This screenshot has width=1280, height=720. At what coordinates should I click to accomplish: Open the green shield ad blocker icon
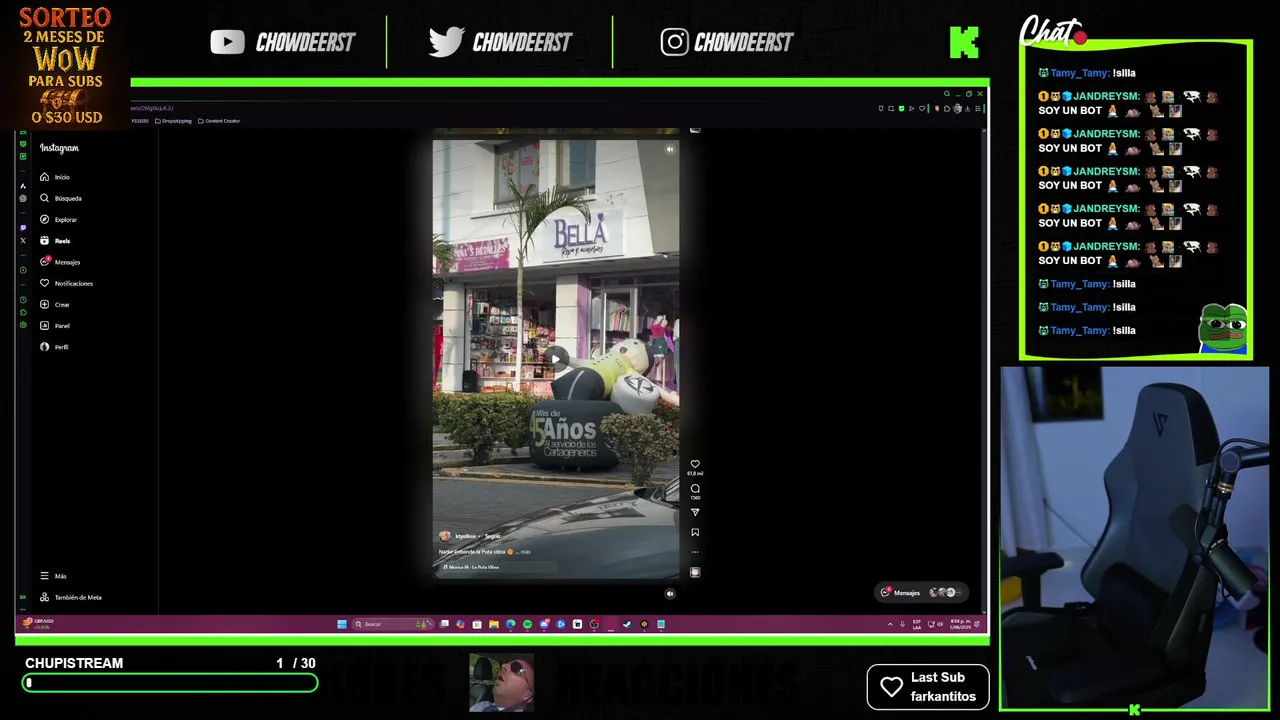[902, 109]
